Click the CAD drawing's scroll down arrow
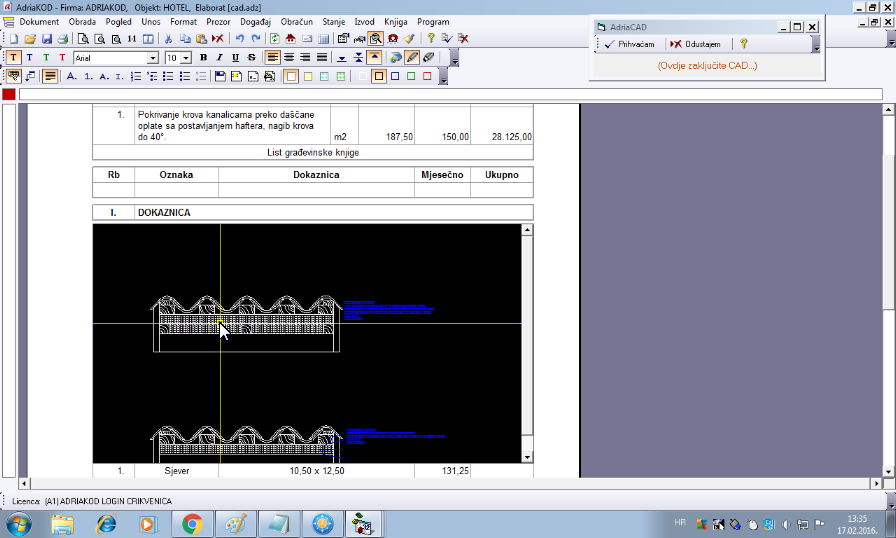 (527, 457)
